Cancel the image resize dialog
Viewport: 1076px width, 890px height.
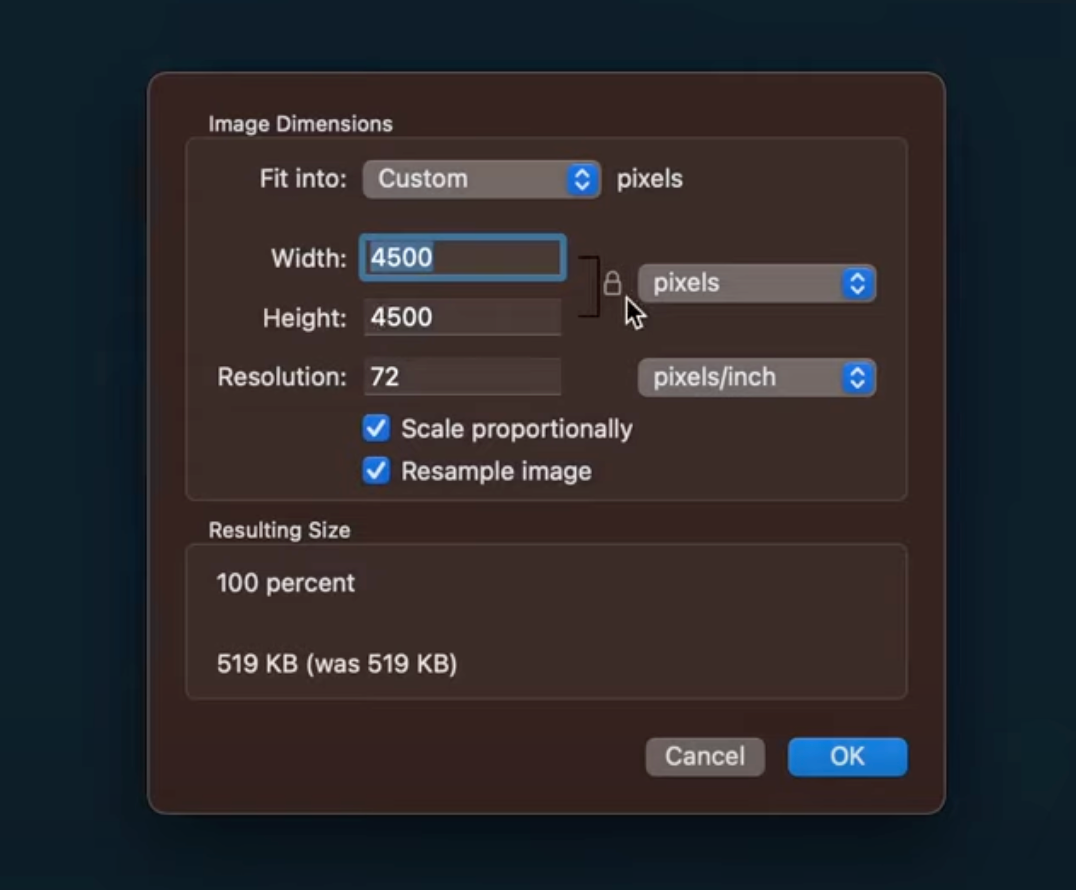pos(704,757)
